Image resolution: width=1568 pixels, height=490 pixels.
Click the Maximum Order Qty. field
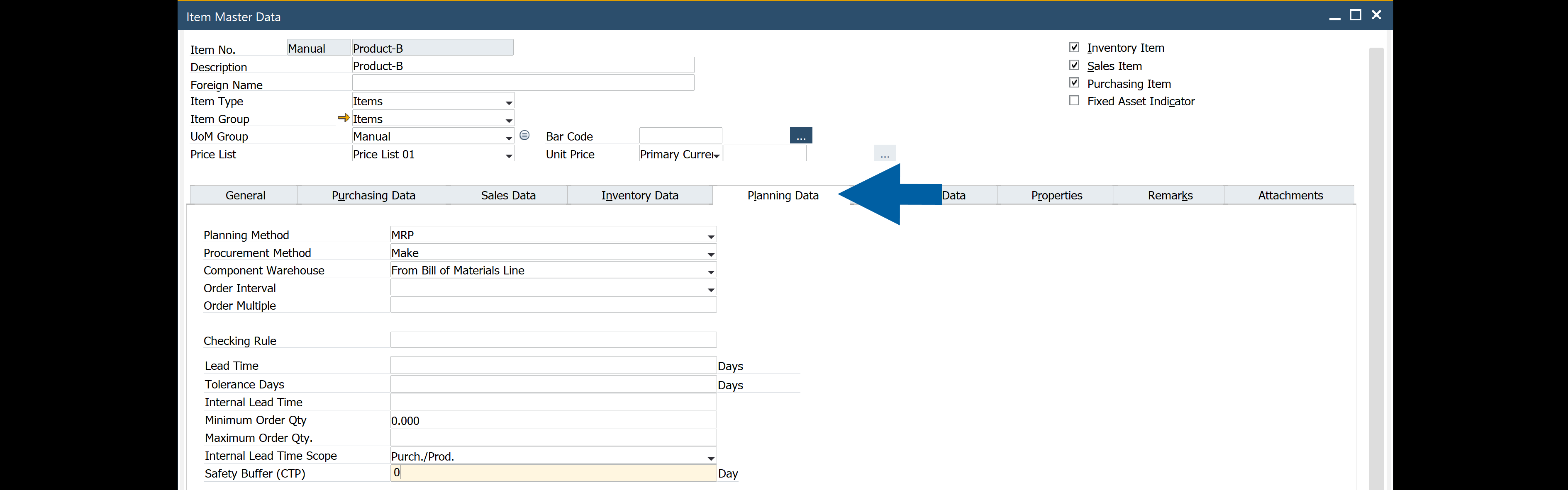tap(554, 437)
